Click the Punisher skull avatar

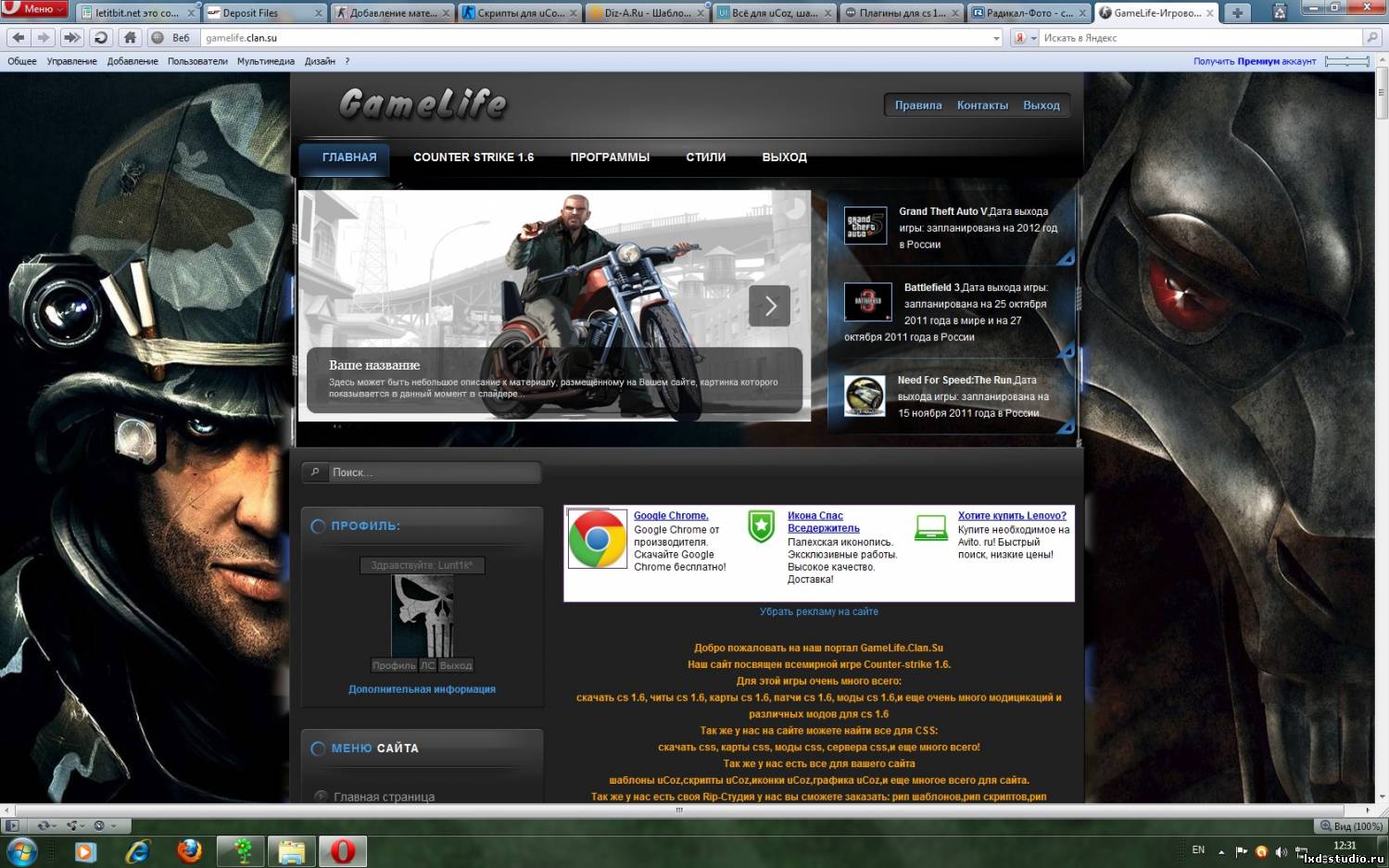pos(422,616)
